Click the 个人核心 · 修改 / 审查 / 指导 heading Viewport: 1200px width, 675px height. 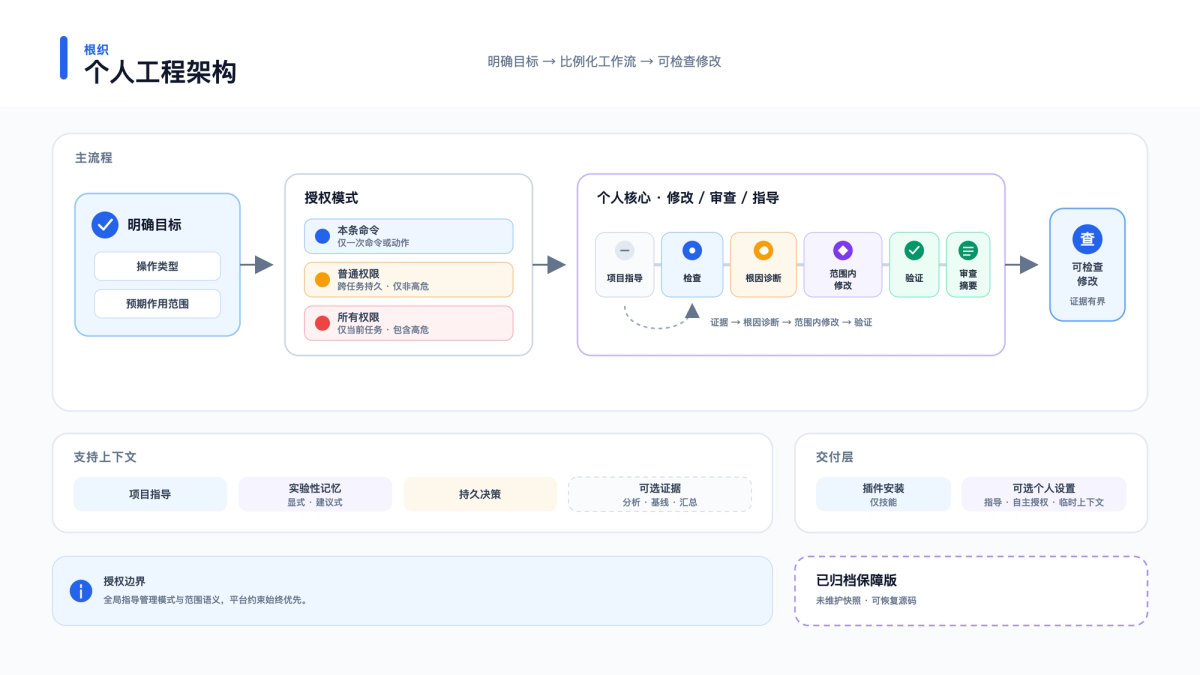pyautogui.click(x=688, y=198)
